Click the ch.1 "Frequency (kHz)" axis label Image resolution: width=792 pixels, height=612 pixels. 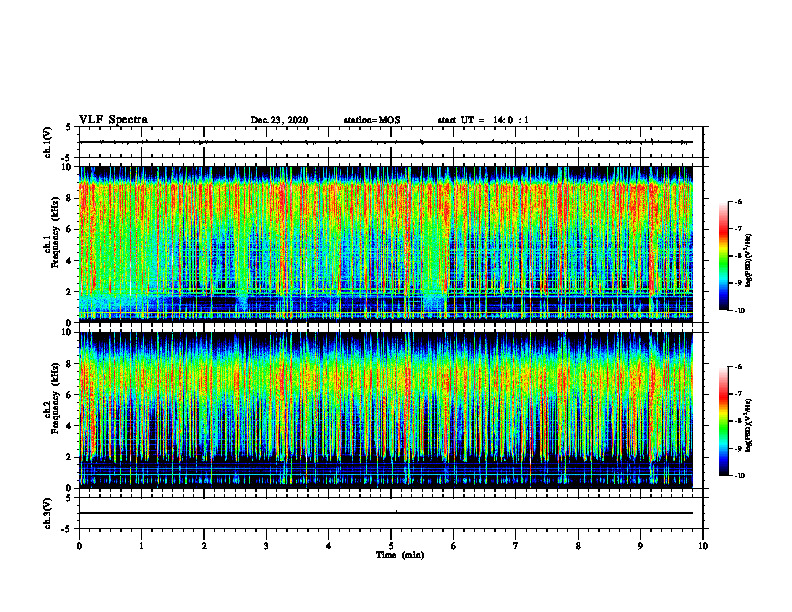[55, 231]
